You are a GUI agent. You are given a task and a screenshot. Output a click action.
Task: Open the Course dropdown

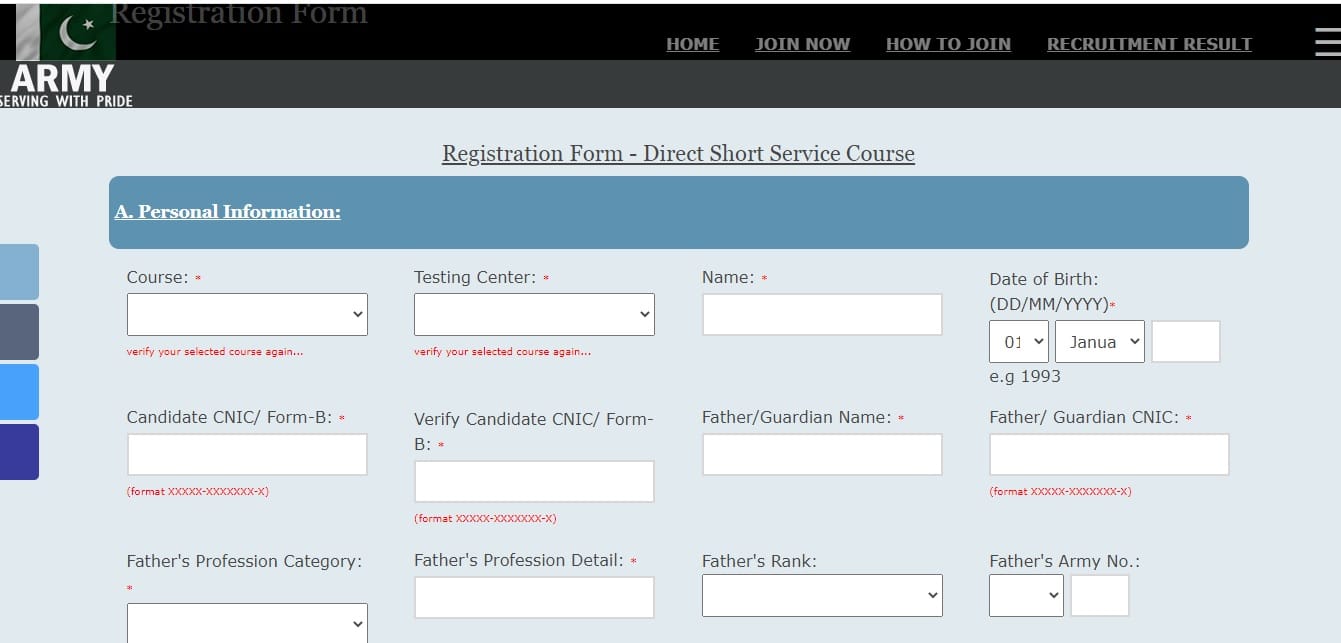tap(246, 313)
